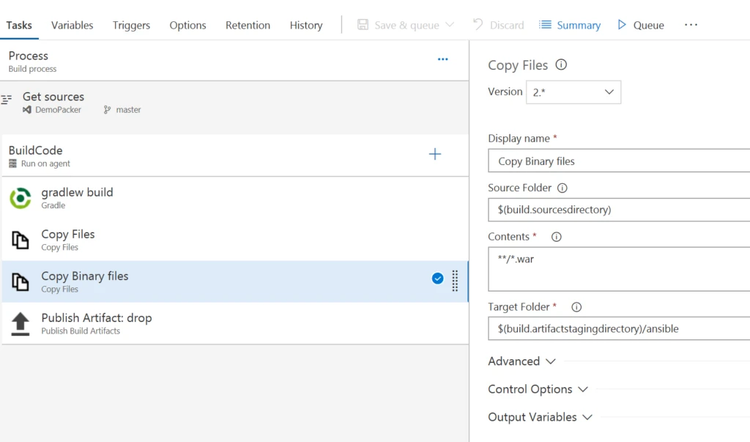Viewport: 750px width, 442px height.
Task: Select the BuildCode agent phase
Action: point(234,156)
